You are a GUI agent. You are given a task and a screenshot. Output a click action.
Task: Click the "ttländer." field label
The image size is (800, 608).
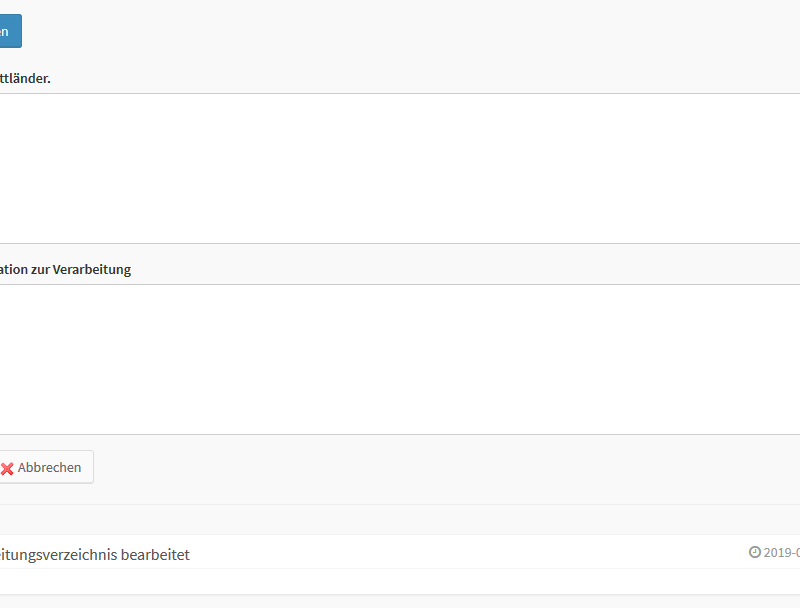pos(26,78)
